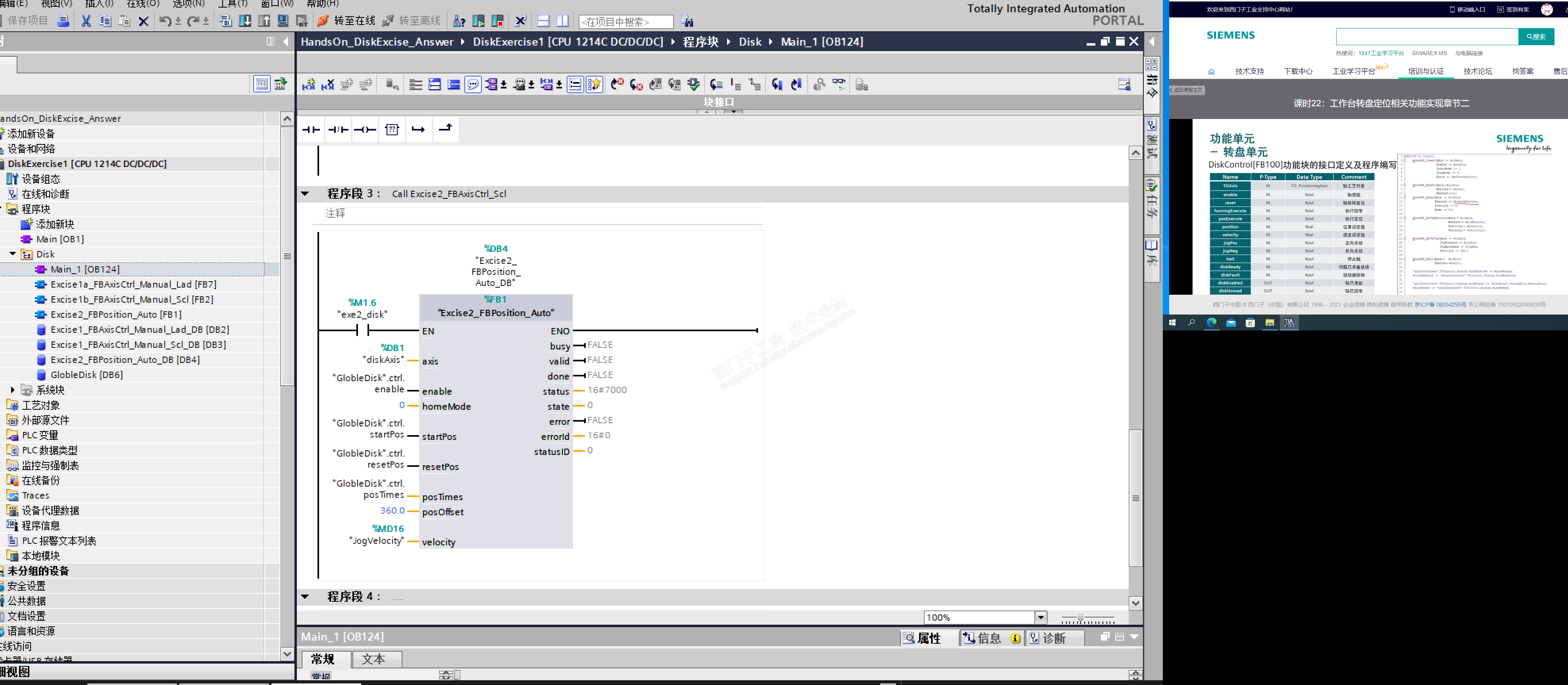Expand the 系统块 folder
1568x685 pixels.
[13, 390]
